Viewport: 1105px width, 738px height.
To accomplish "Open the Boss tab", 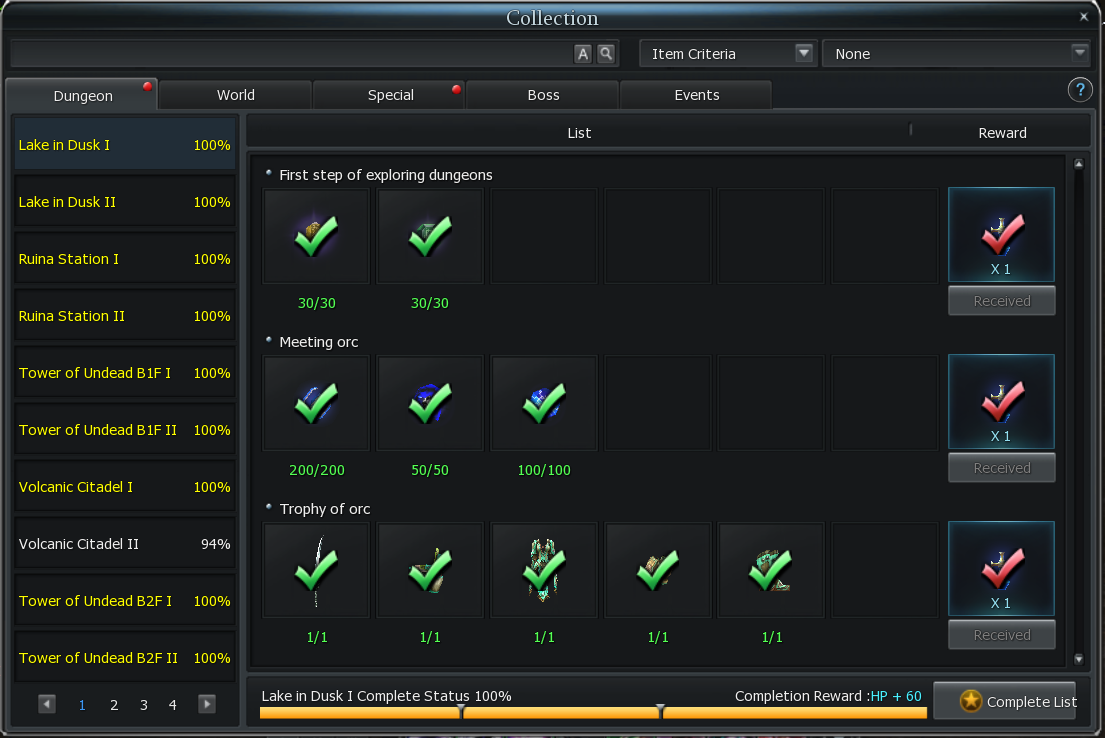I will (x=543, y=95).
